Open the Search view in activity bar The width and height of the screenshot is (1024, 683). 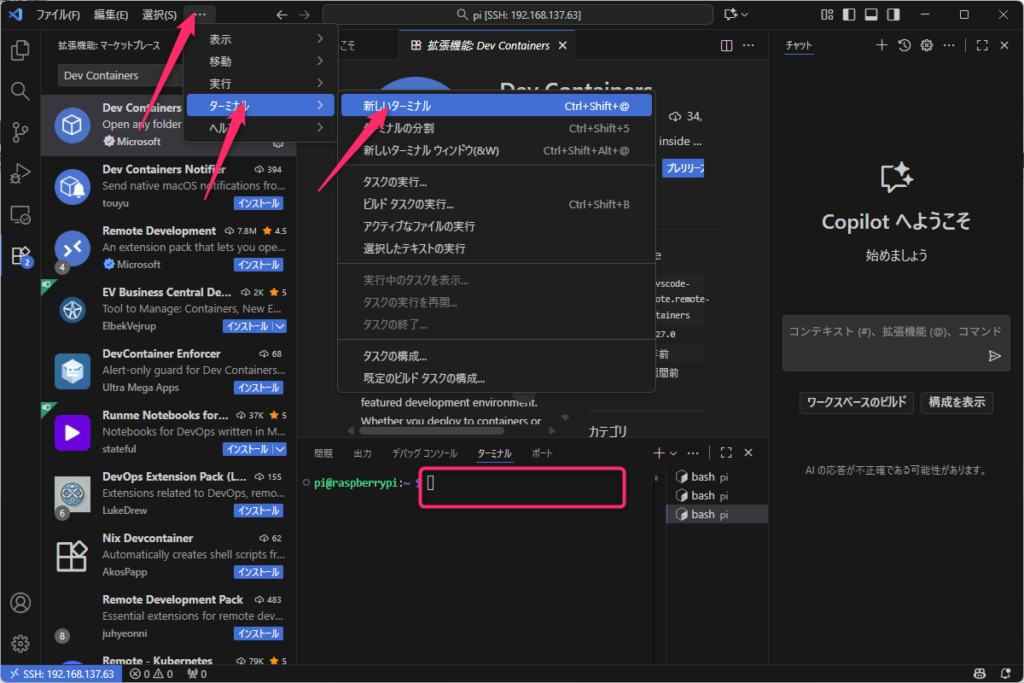[x=20, y=91]
